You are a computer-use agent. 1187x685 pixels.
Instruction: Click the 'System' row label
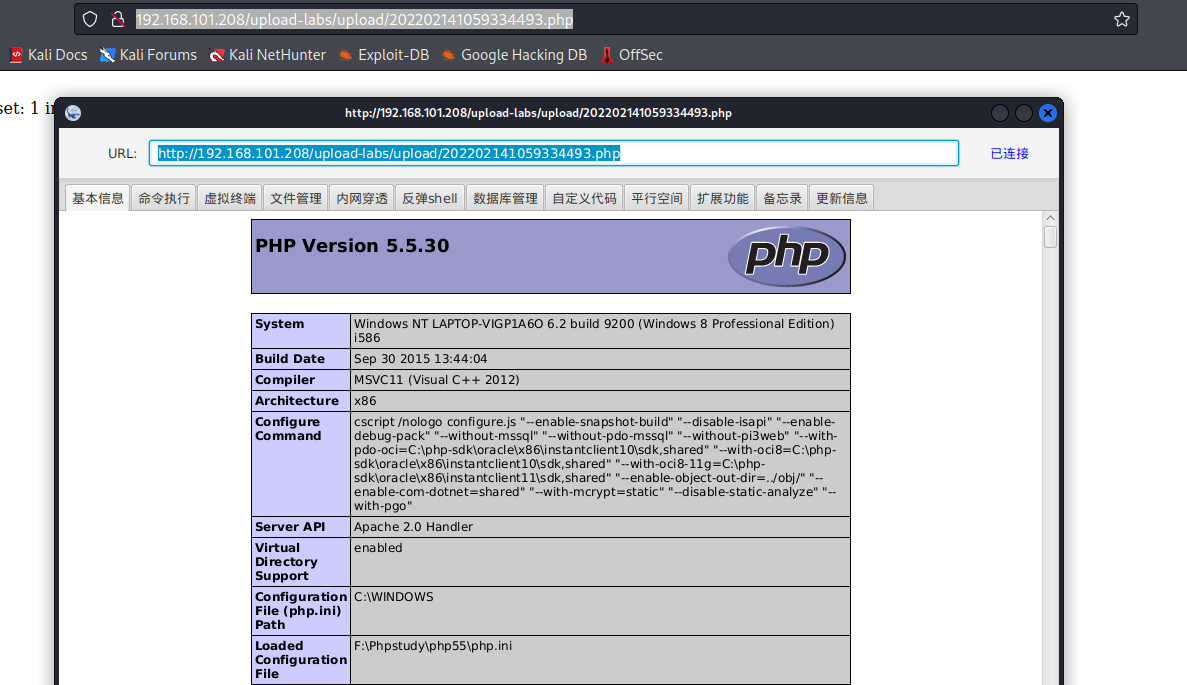279,324
